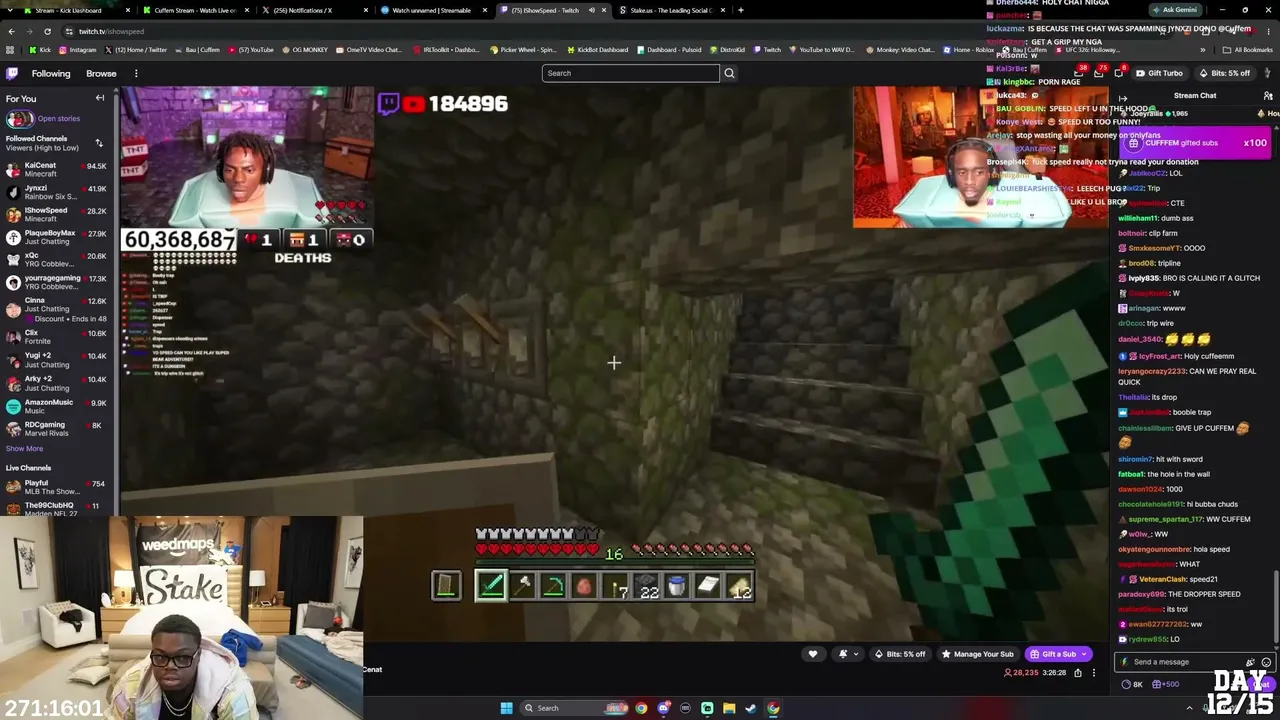Mute the IShowSpeed Twitch tab audio
Screen dimensions: 1280x720
point(591,10)
